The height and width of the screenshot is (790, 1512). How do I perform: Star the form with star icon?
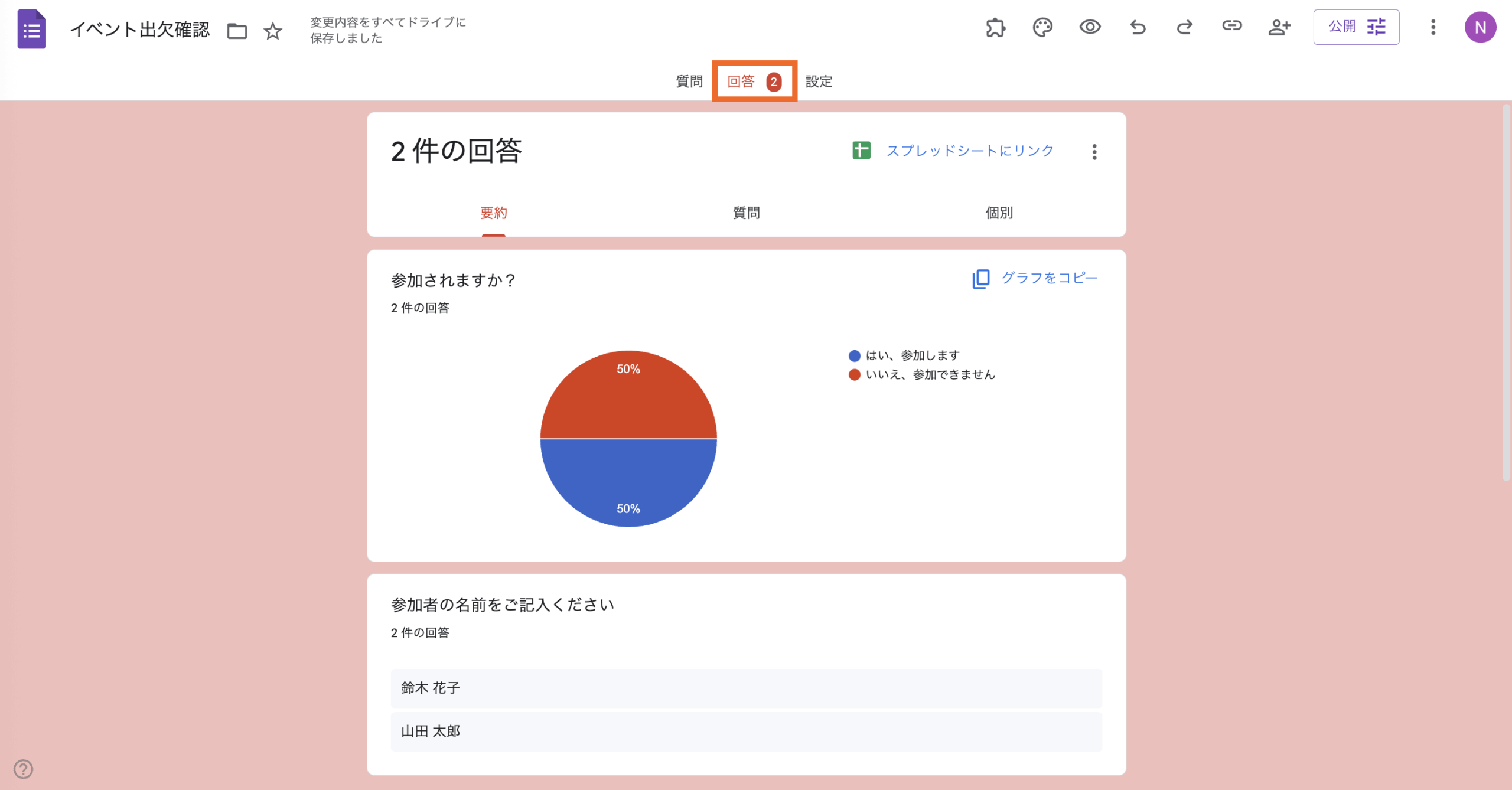click(x=273, y=31)
